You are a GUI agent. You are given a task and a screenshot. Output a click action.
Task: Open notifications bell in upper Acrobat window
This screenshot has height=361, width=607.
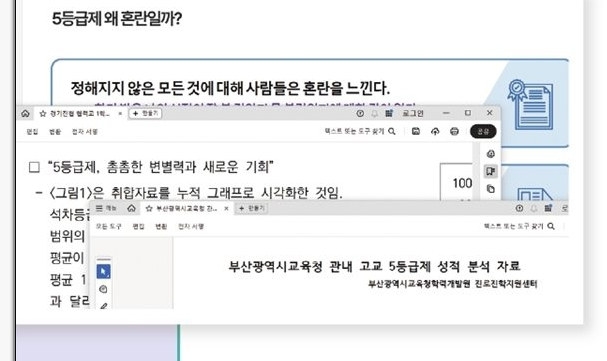click(374, 113)
